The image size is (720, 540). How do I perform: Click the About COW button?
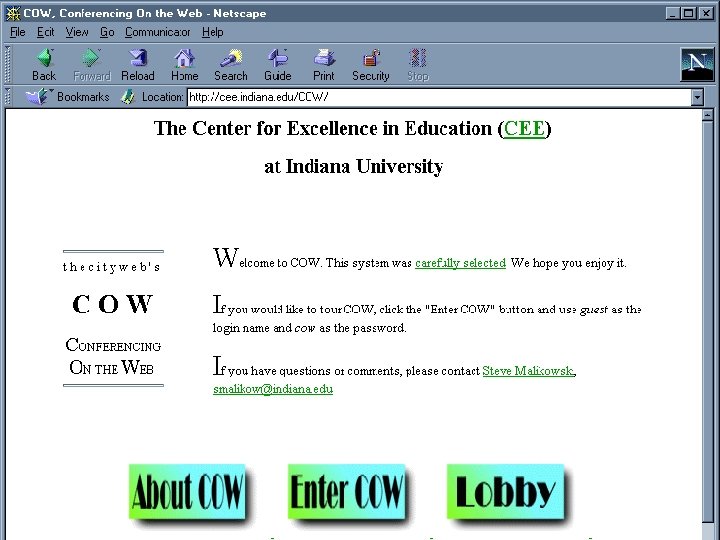(x=187, y=491)
